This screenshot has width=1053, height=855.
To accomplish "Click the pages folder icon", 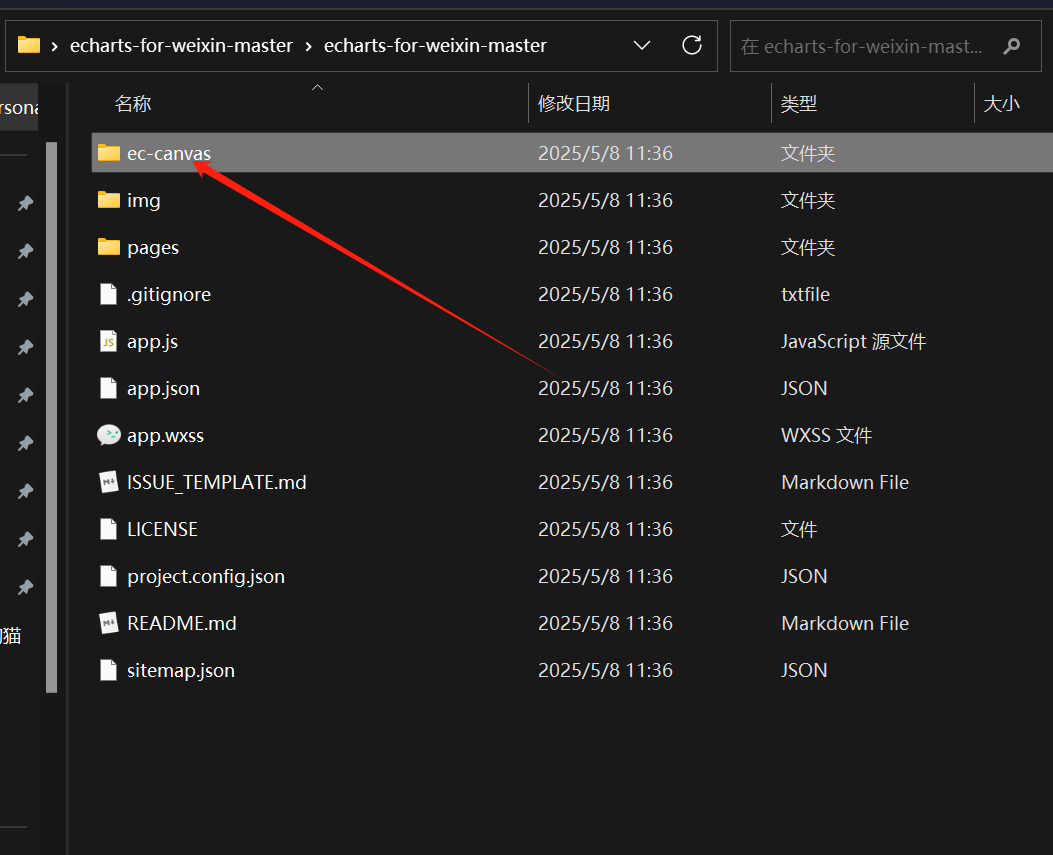I will 108,247.
